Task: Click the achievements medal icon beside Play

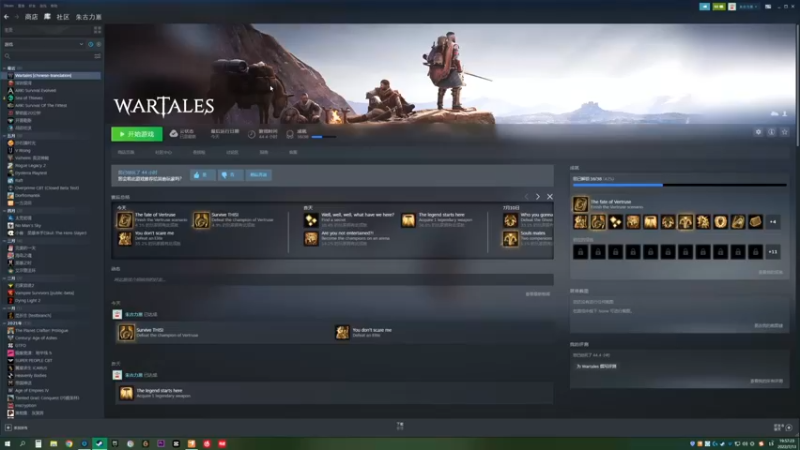Action: pos(290,134)
